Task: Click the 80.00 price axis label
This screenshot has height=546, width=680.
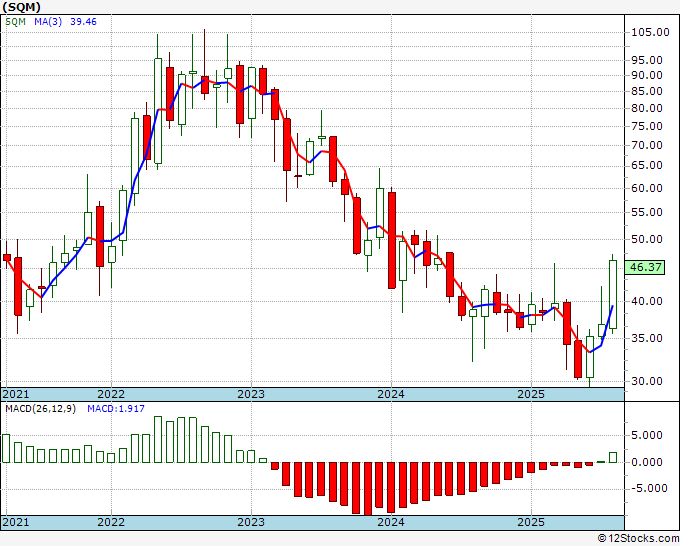Action: coord(647,108)
